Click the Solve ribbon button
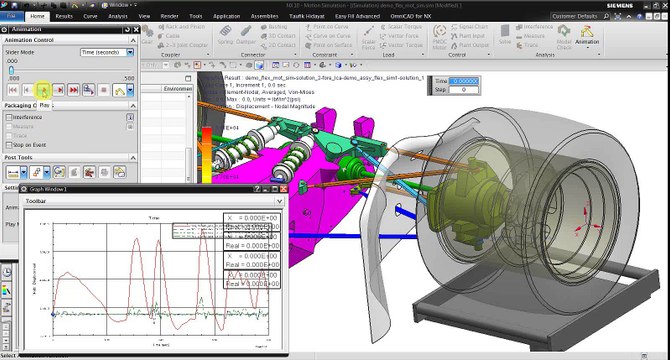670x360 pixels. [x=505, y=35]
